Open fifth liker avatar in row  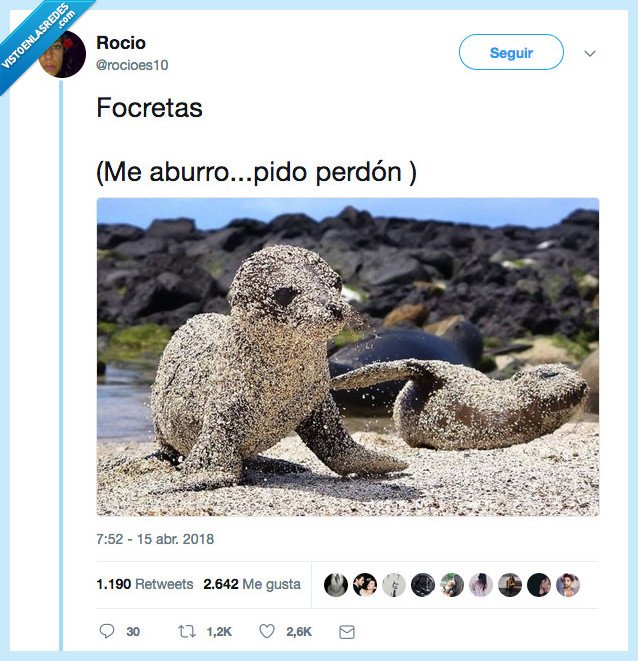452,585
